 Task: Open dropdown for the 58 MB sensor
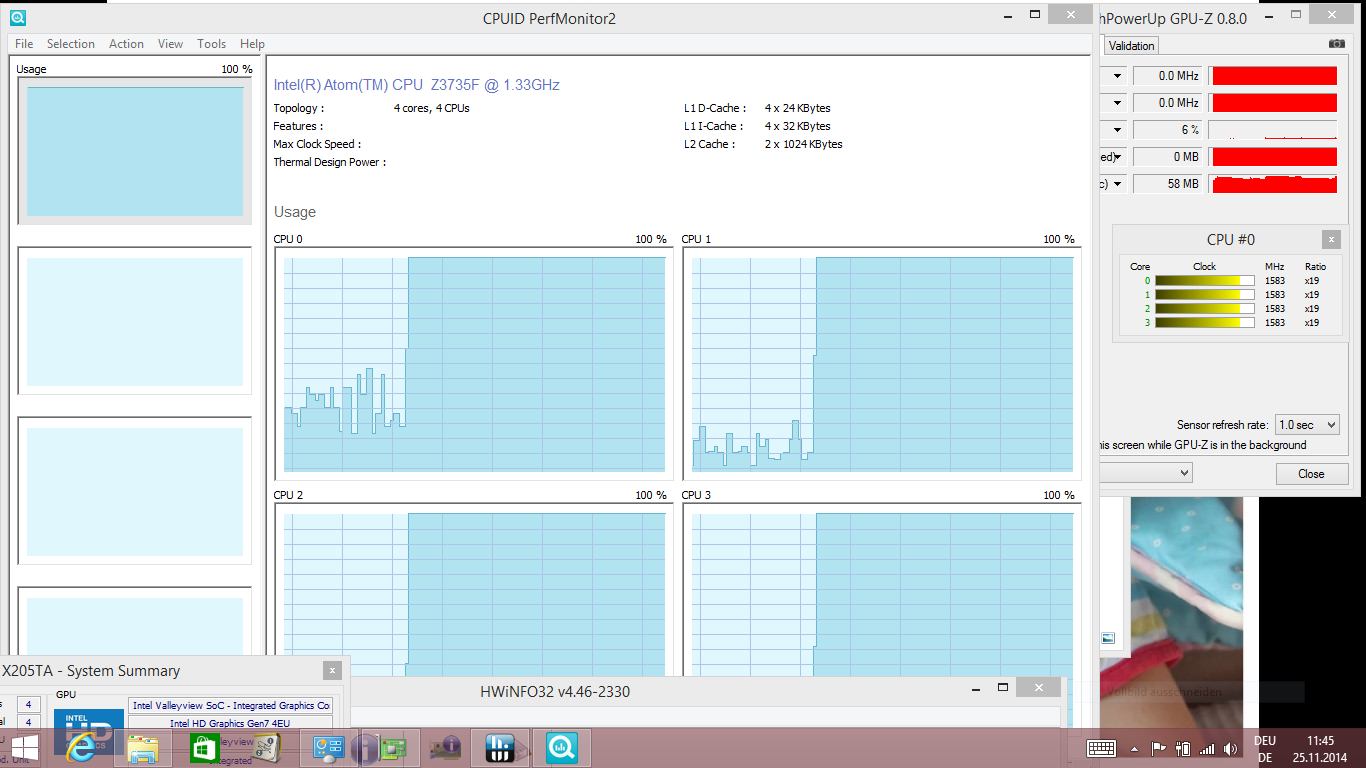[x=1117, y=184]
